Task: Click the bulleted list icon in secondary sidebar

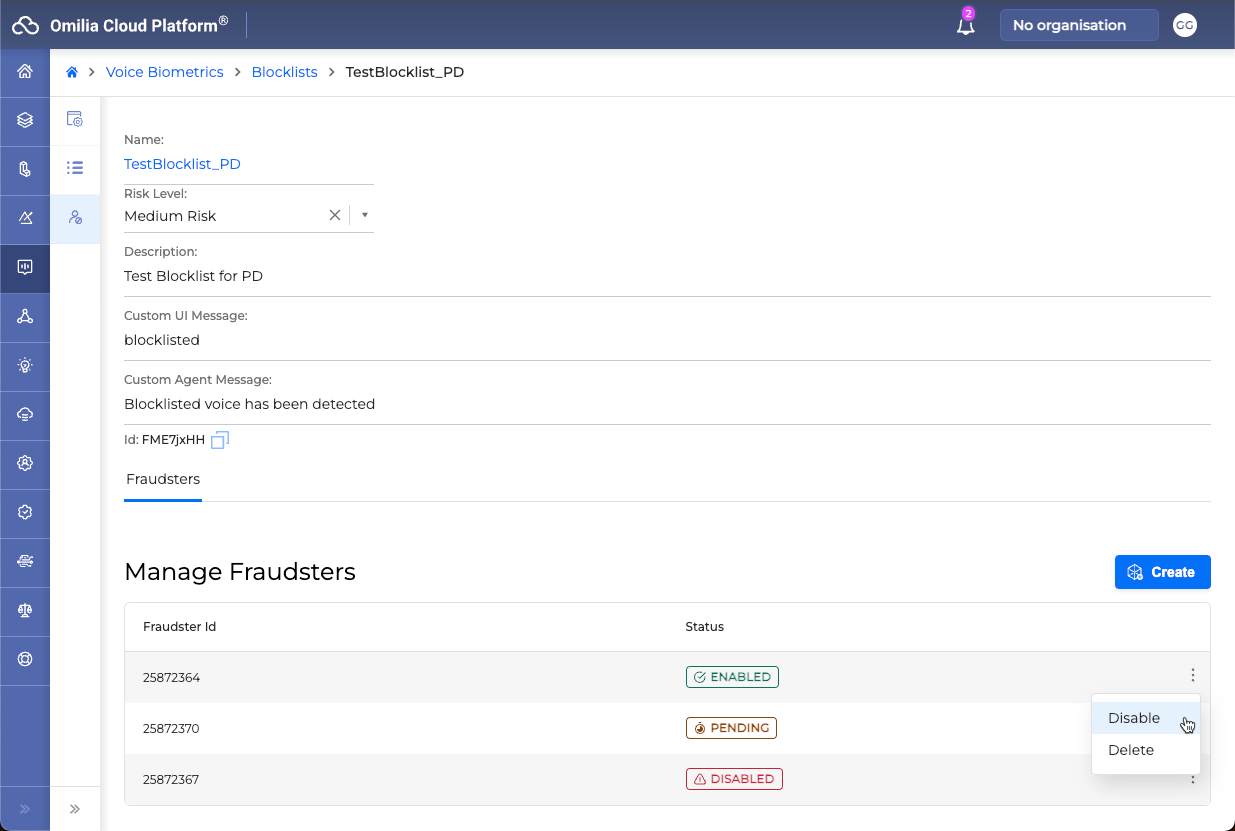Action: point(75,168)
